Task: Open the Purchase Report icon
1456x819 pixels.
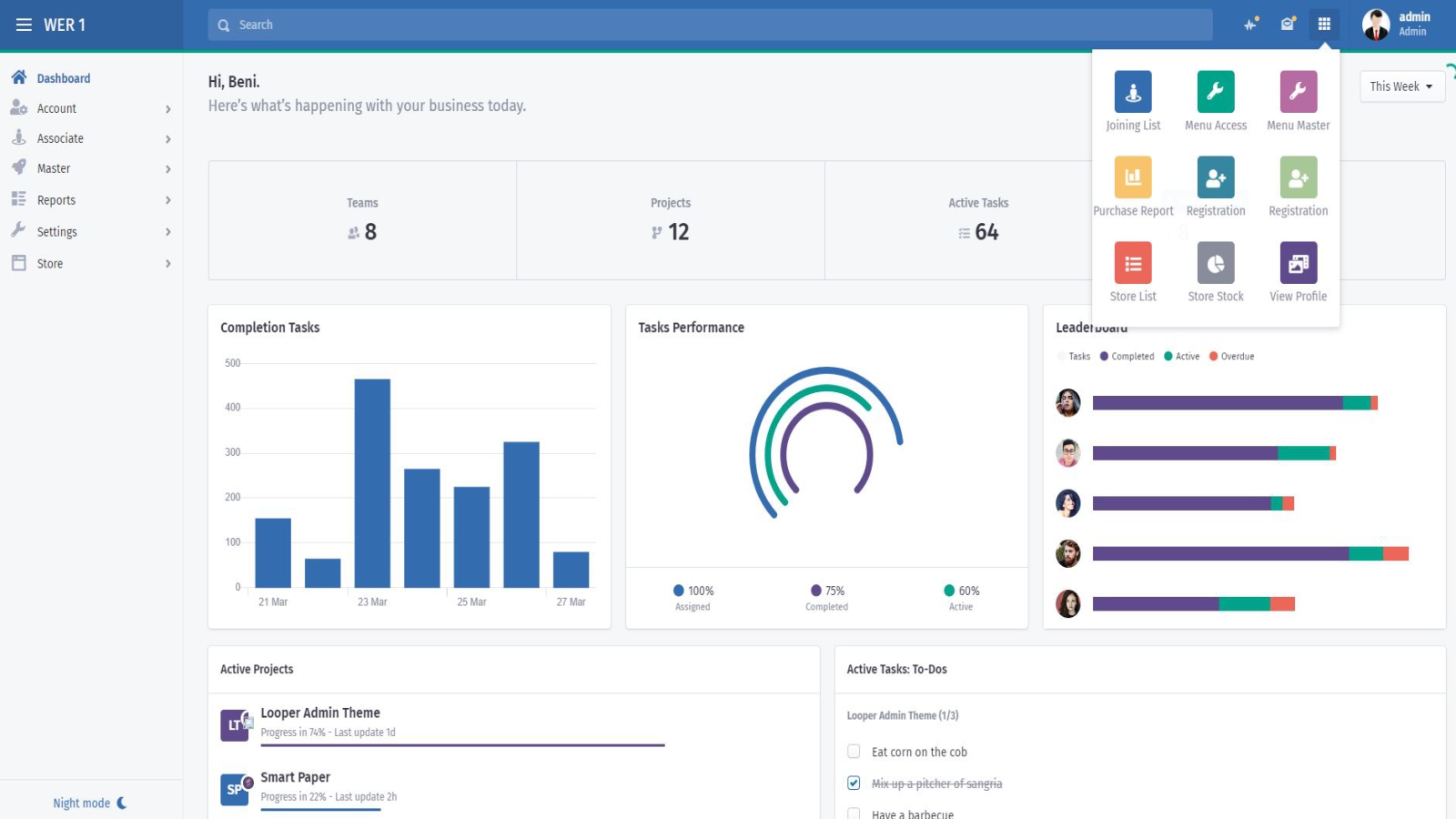Action: [1133, 177]
